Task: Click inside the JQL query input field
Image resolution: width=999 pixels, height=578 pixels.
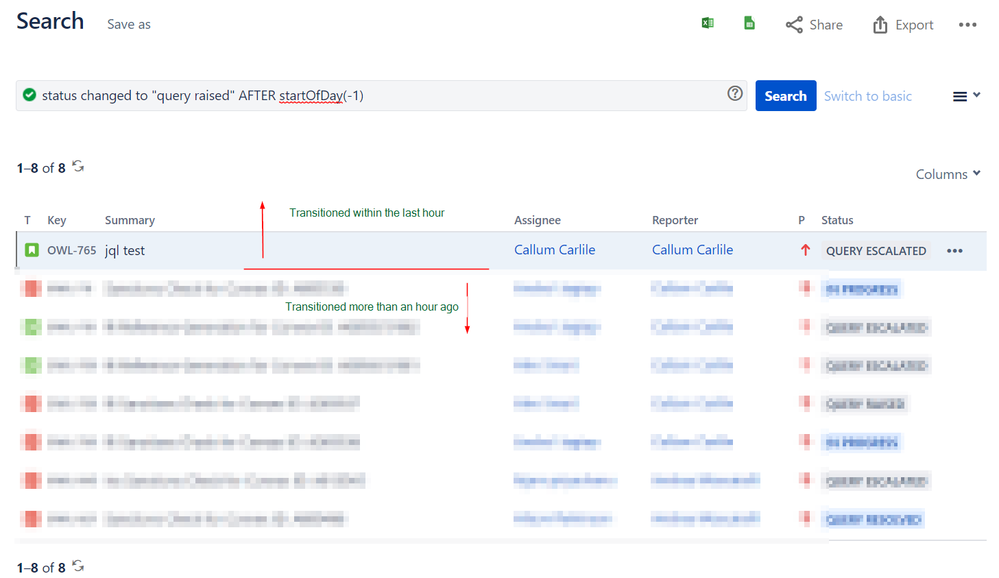Action: (381, 96)
